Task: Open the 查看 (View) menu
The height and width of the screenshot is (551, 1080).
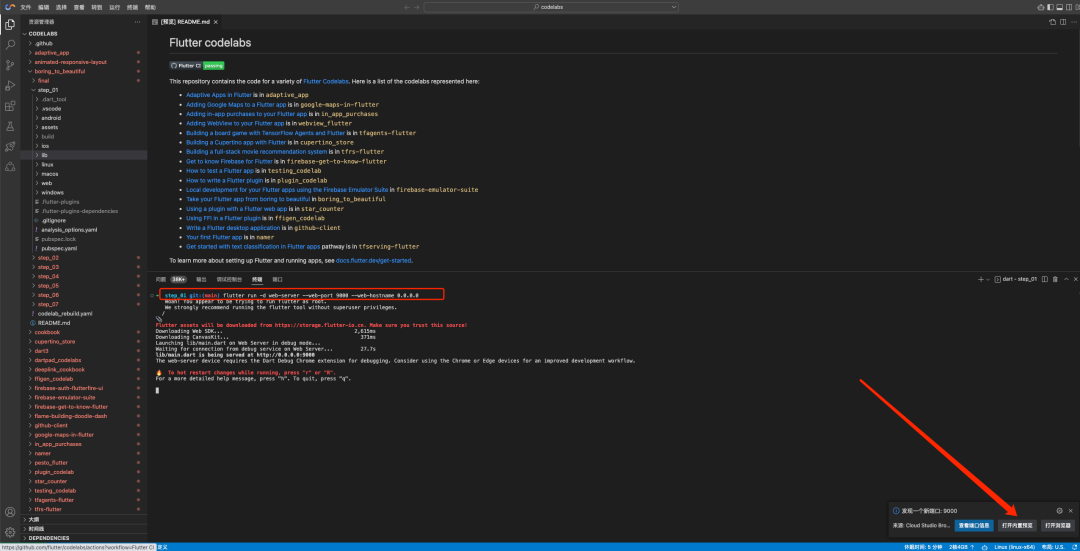Action: pos(79,7)
